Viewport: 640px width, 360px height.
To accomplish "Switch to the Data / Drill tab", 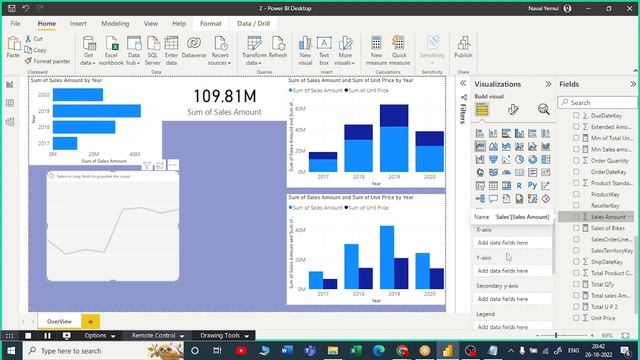I will pos(253,24).
